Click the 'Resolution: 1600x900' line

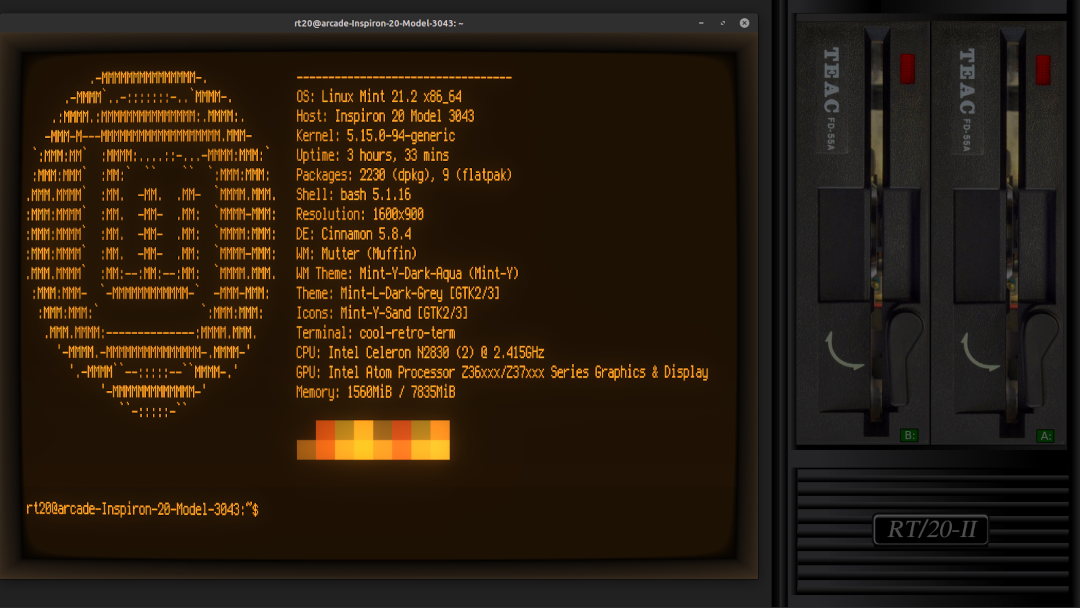click(360, 214)
